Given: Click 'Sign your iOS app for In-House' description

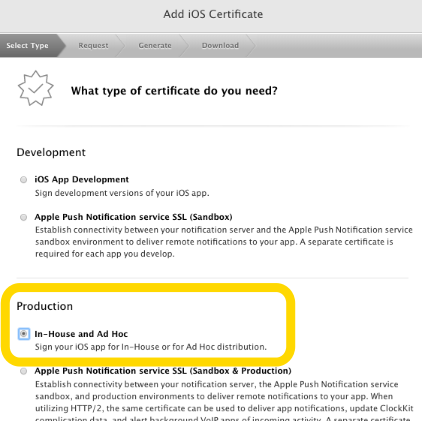Looking at the screenshot, I should (x=151, y=347).
